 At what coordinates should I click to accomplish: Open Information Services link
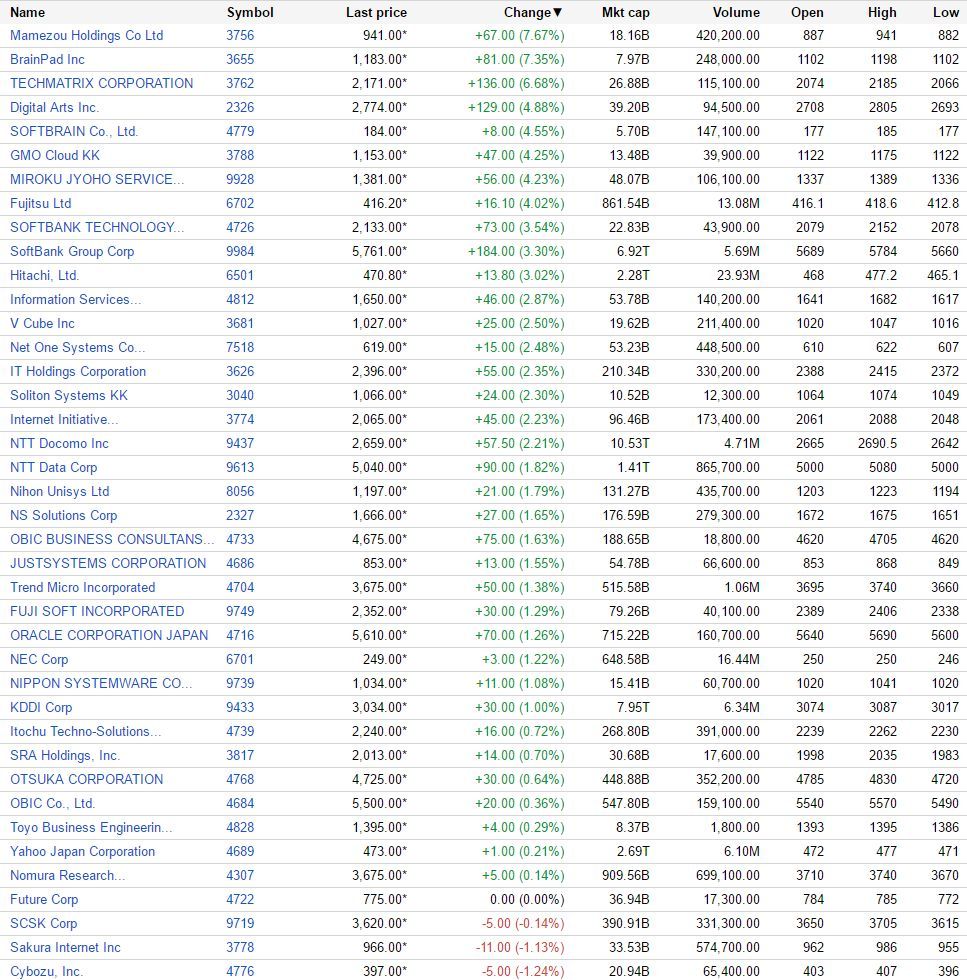coord(76,299)
